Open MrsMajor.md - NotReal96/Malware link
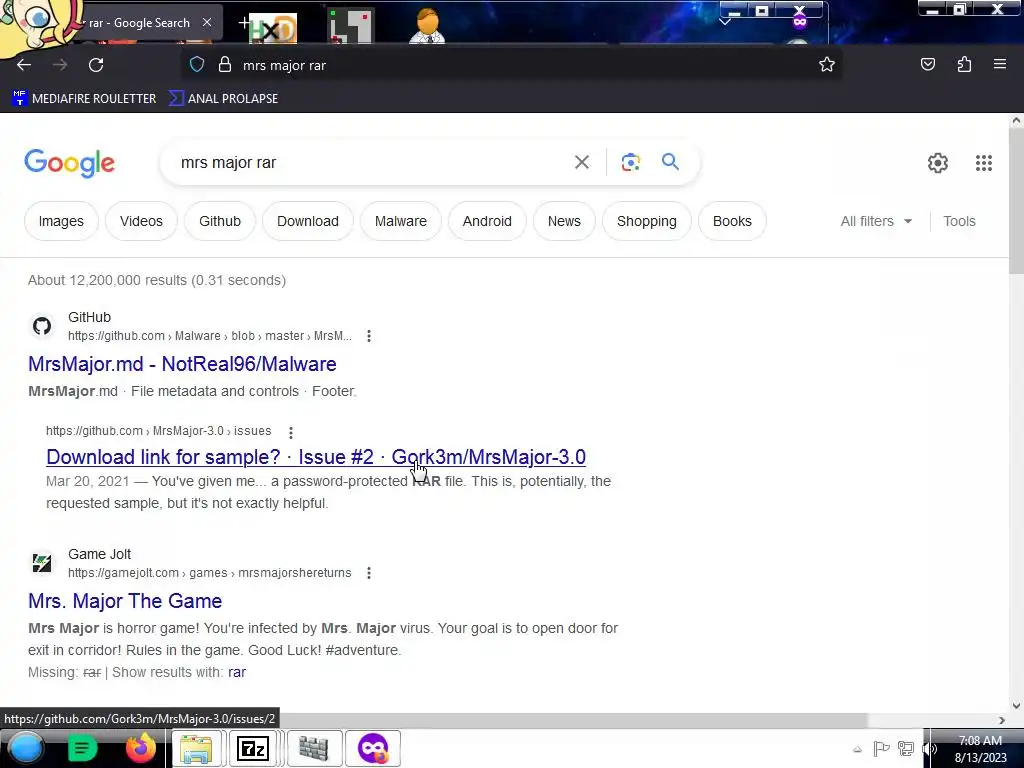 (x=182, y=364)
